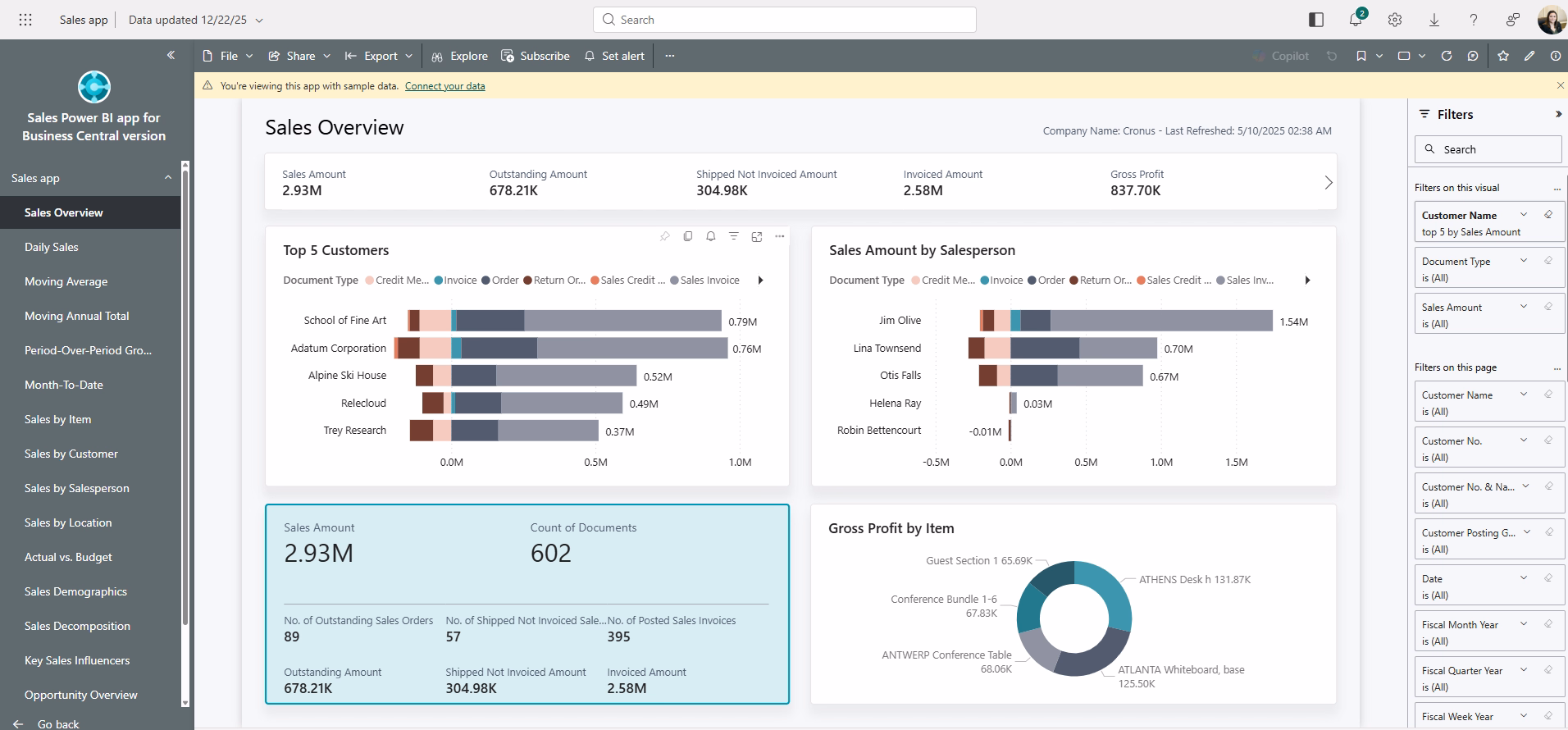The image size is (1568, 730).
Task: Open the Bookmarks icon in toolbar
Action: (x=1361, y=56)
